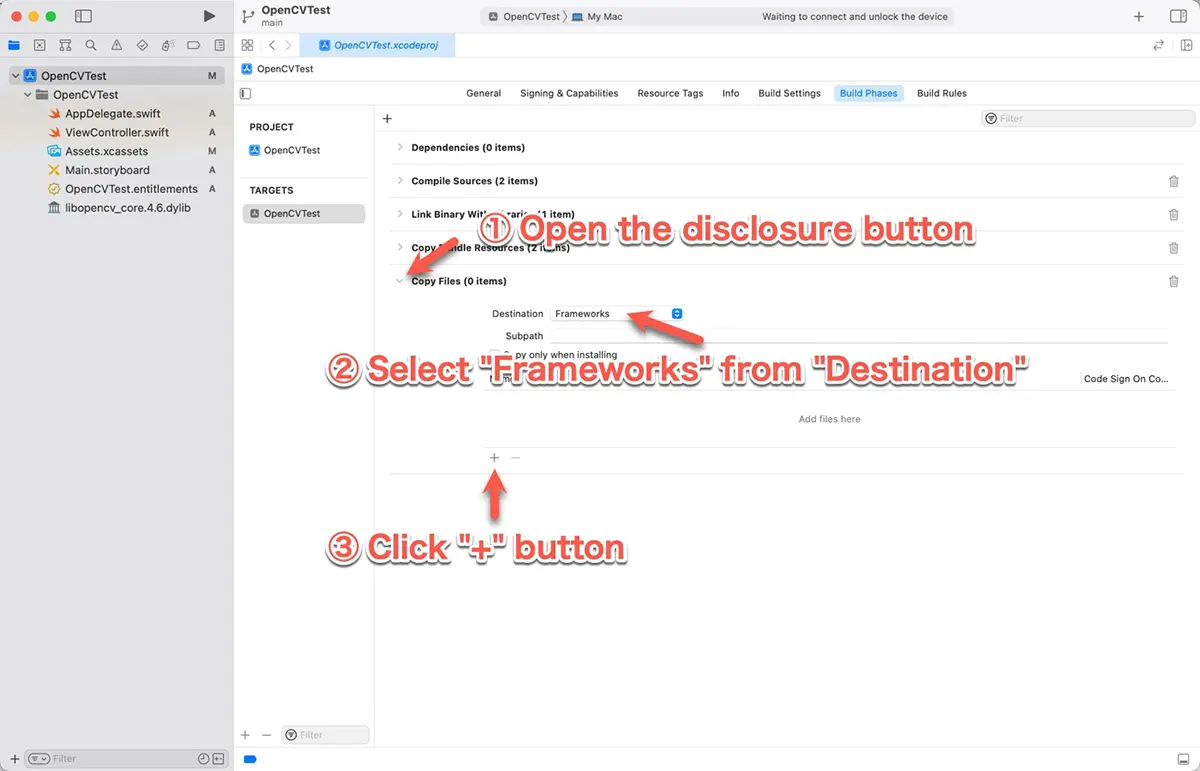Switch to the Info tab
This screenshot has width=1200, height=771.
731,93
